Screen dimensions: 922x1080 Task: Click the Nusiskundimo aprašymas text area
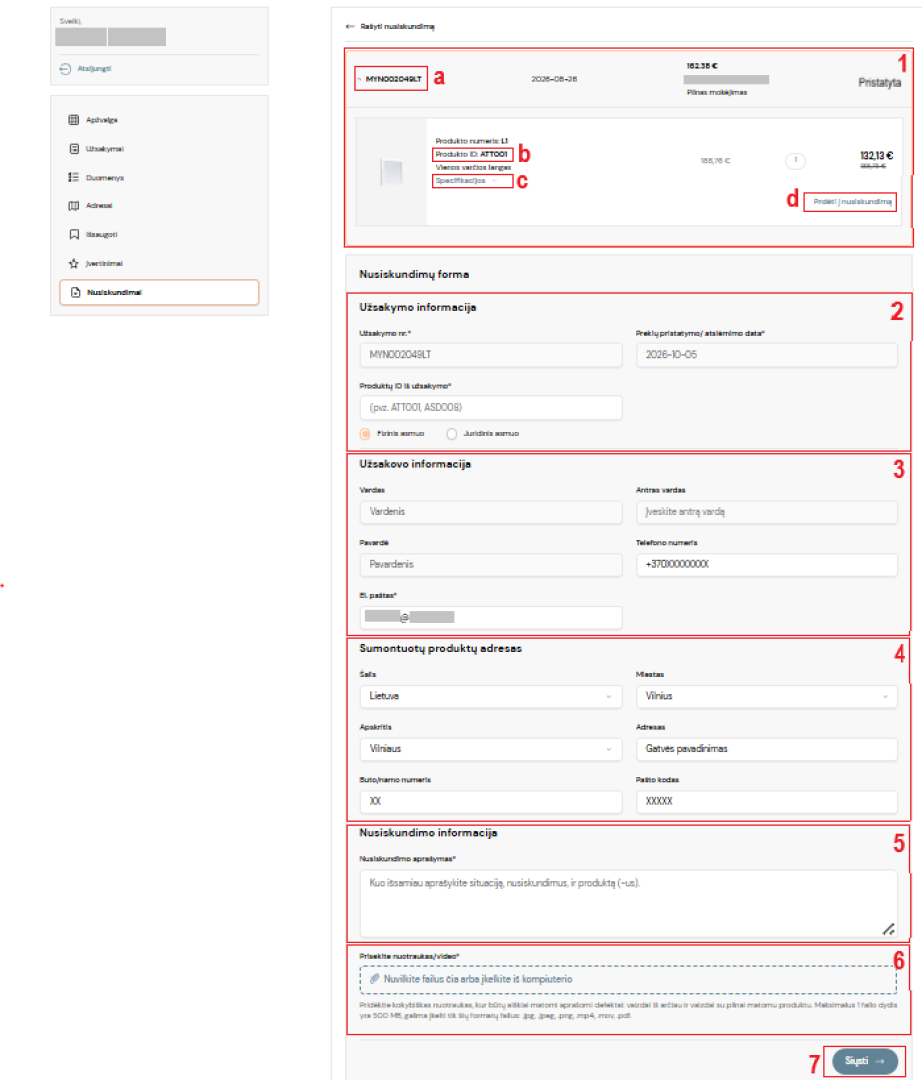pos(628,904)
